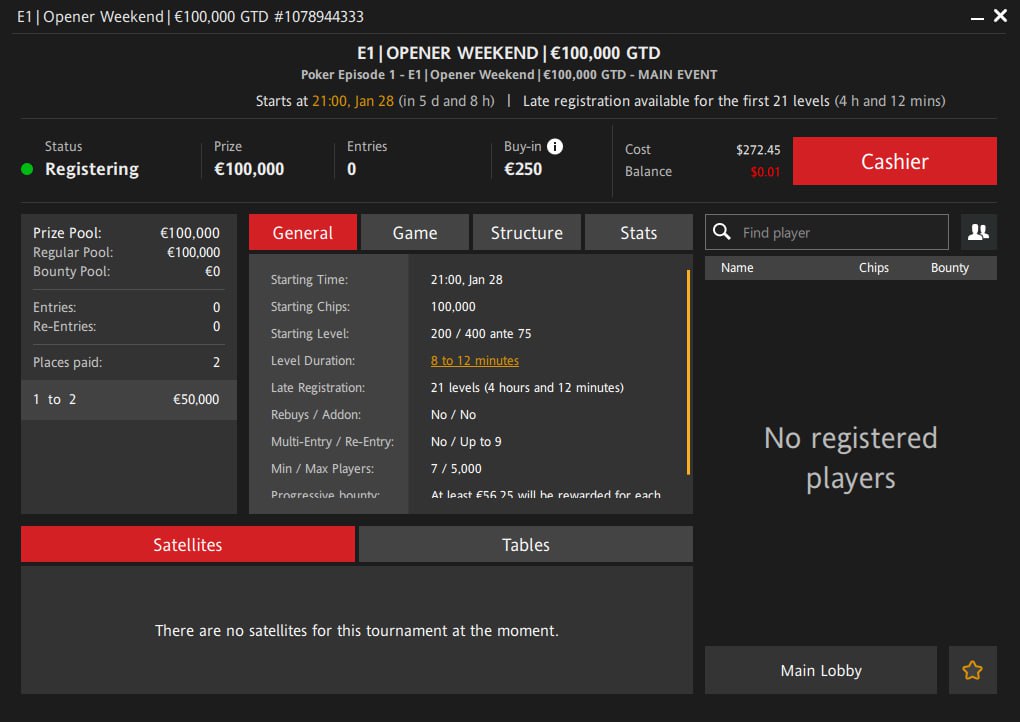The width and height of the screenshot is (1020, 722).
Task: Sort players by Chips column
Action: 874,267
